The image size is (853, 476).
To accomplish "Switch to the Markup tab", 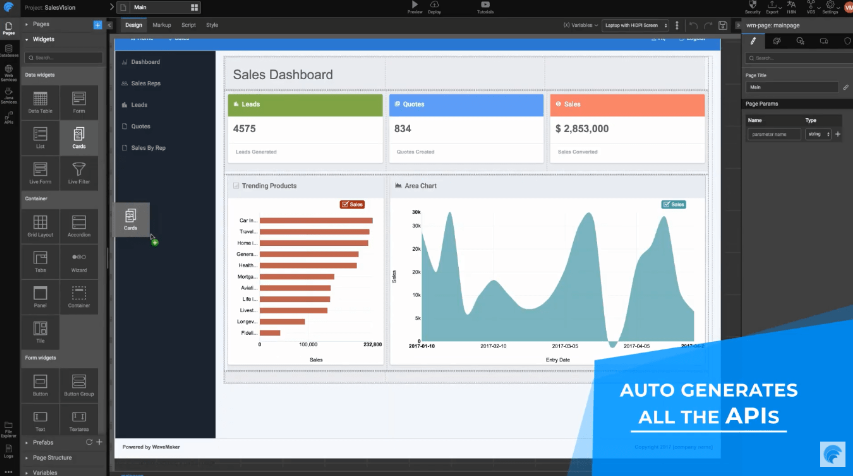I will (x=162, y=25).
